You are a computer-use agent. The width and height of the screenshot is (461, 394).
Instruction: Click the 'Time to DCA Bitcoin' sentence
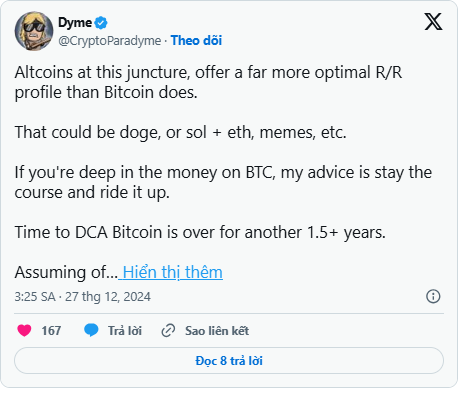tap(200, 232)
